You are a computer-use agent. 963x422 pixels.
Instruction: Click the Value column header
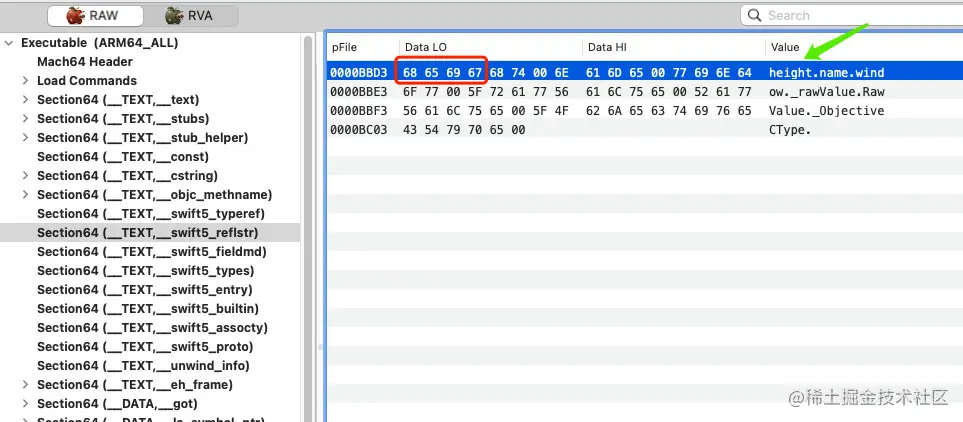[864, 47]
